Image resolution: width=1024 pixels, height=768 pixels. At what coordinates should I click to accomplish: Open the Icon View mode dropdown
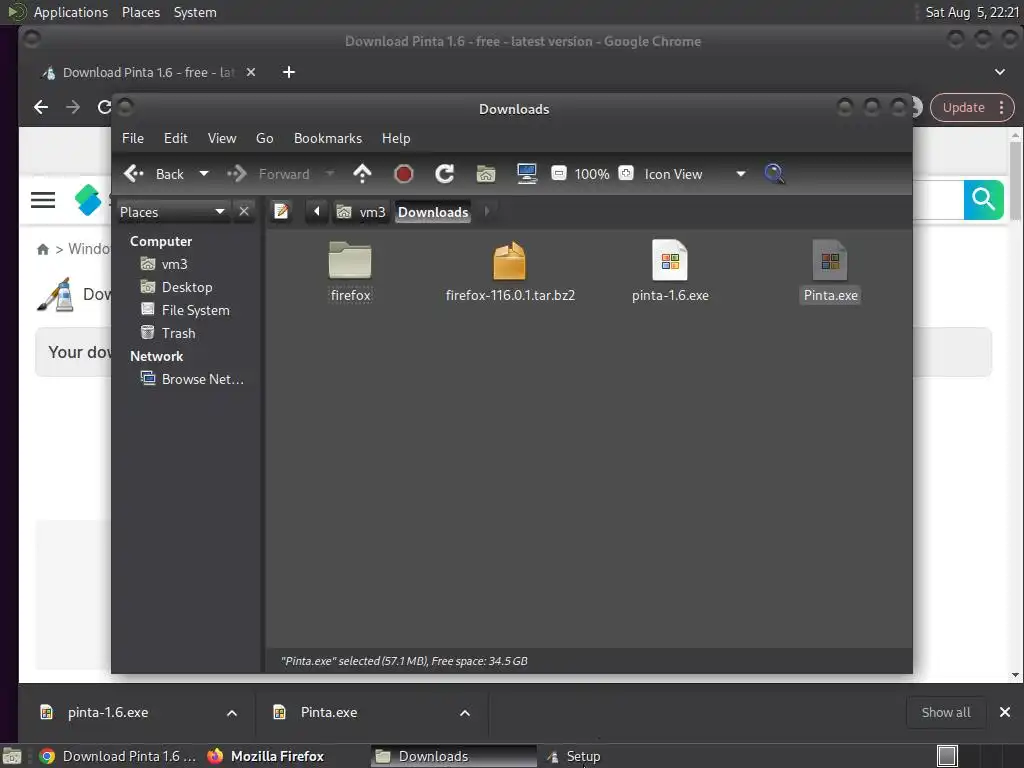(x=695, y=174)
